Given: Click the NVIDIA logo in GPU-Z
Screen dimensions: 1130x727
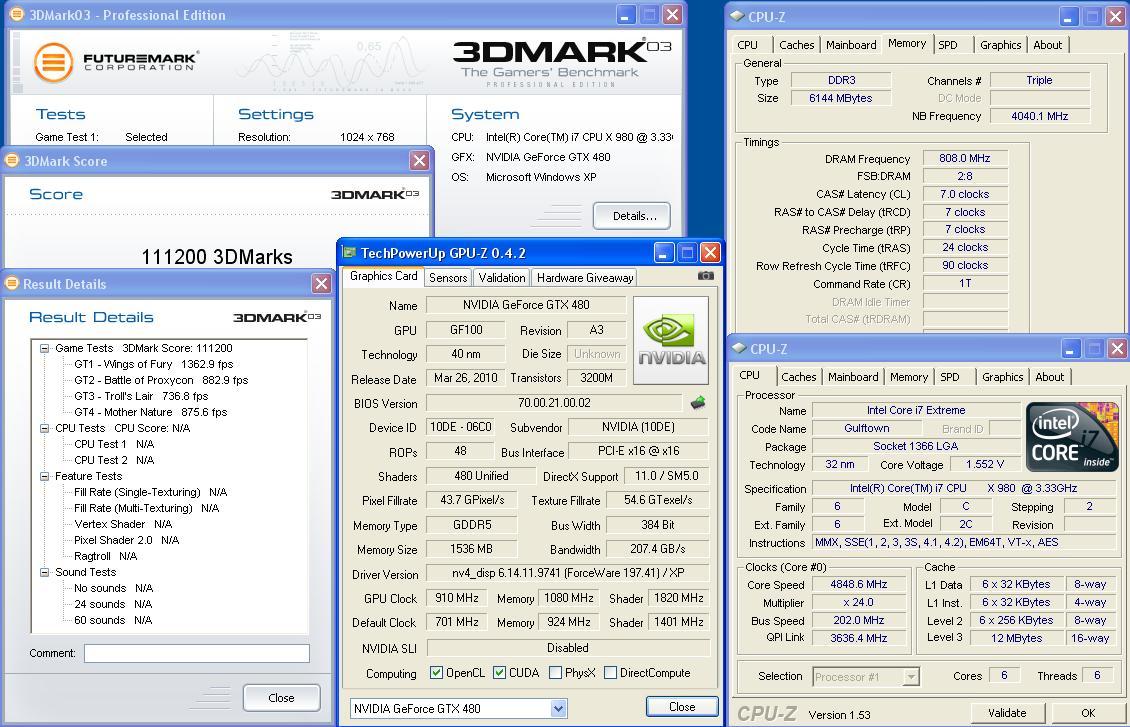Looking at the screenshot, I should (671, 342).
